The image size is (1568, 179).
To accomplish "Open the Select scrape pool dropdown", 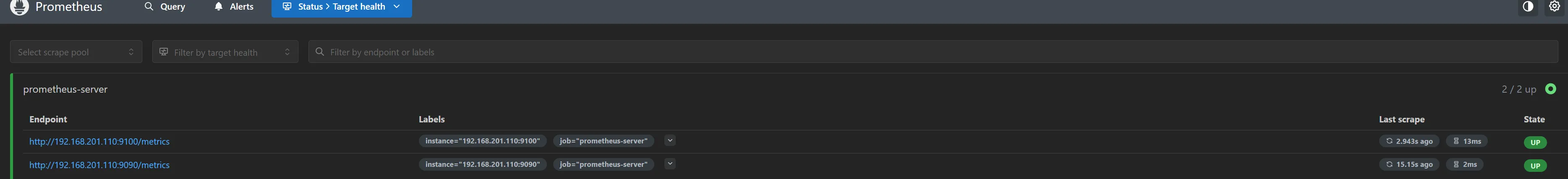I will [x=76, y=52].
